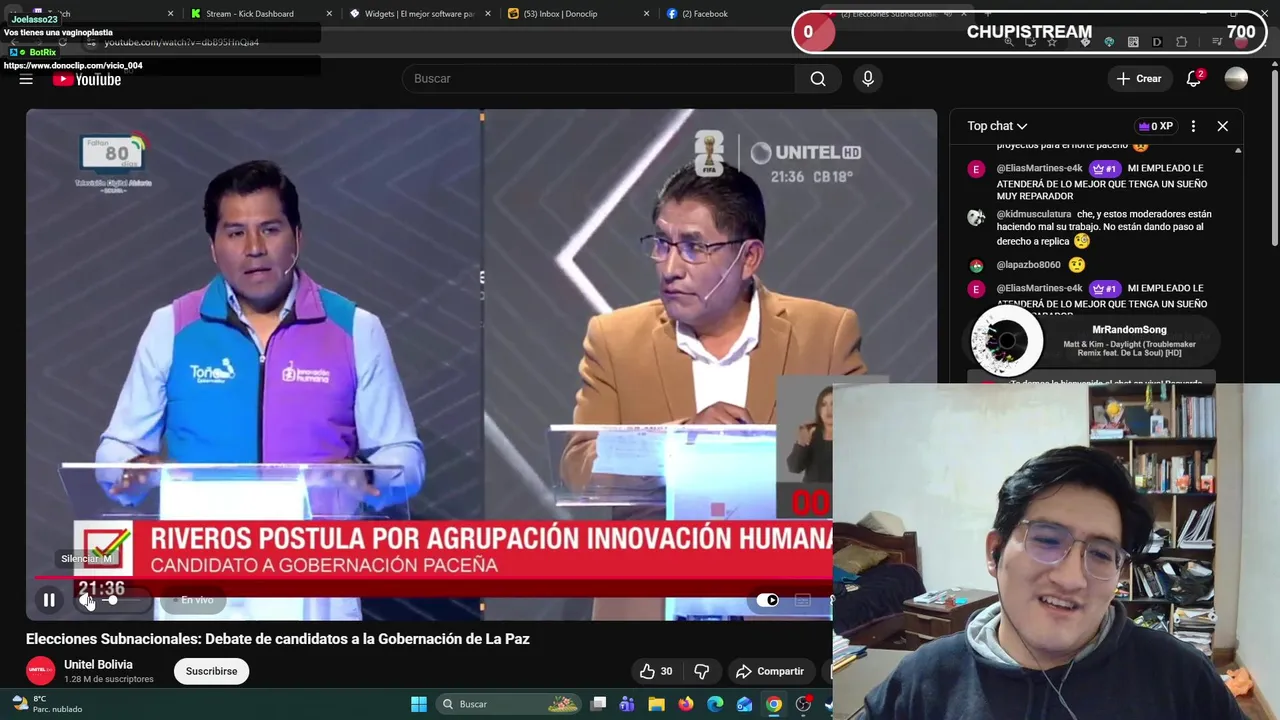Screen dimensions: 1280x720
Task: Open Firefox from the taskbar
Action: coord(685,704)
